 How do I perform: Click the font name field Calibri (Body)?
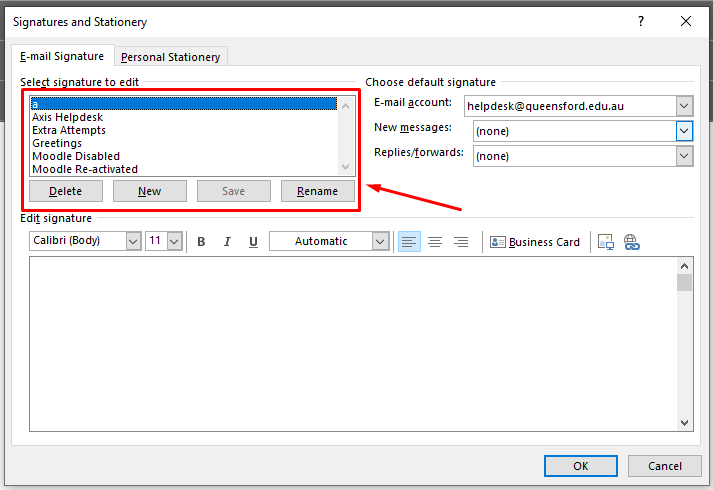(x=78, y=241)
